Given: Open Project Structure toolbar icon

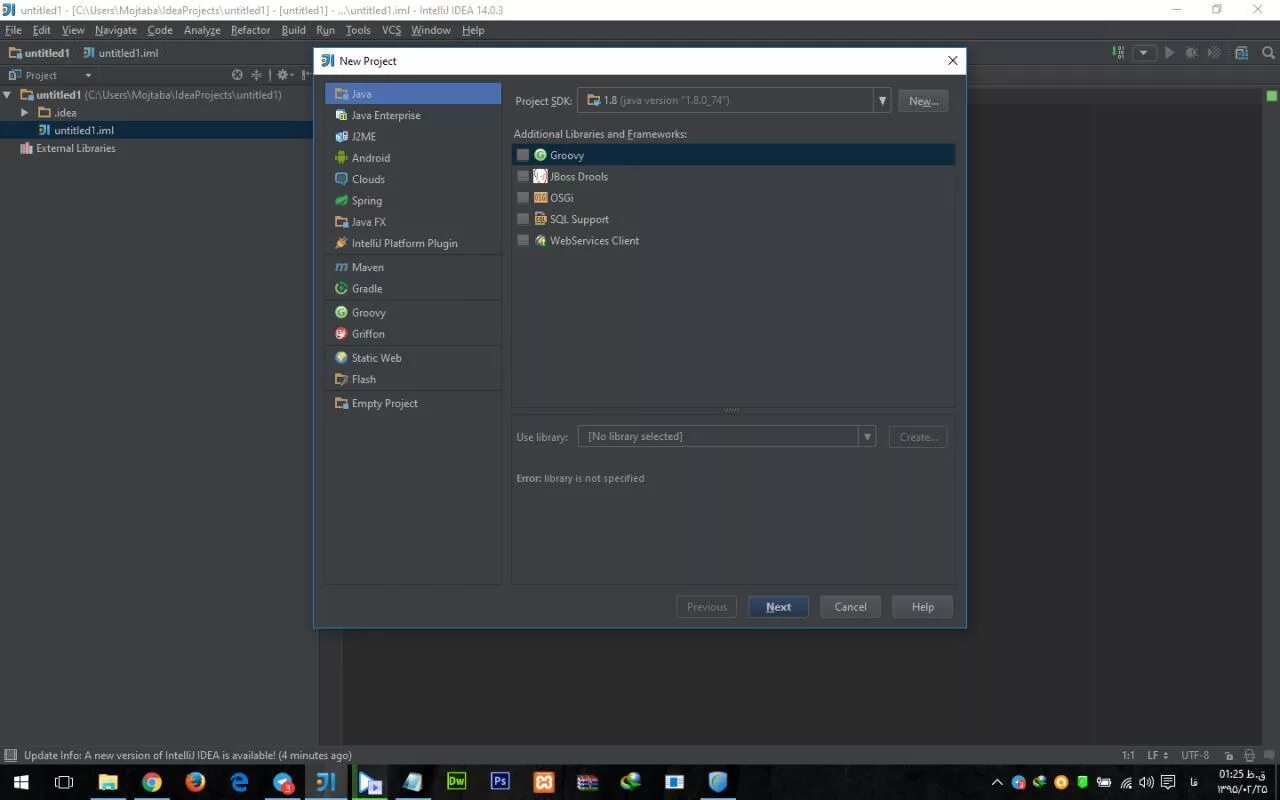Looking at the screenshot, I should click(x=1241, y=53).
